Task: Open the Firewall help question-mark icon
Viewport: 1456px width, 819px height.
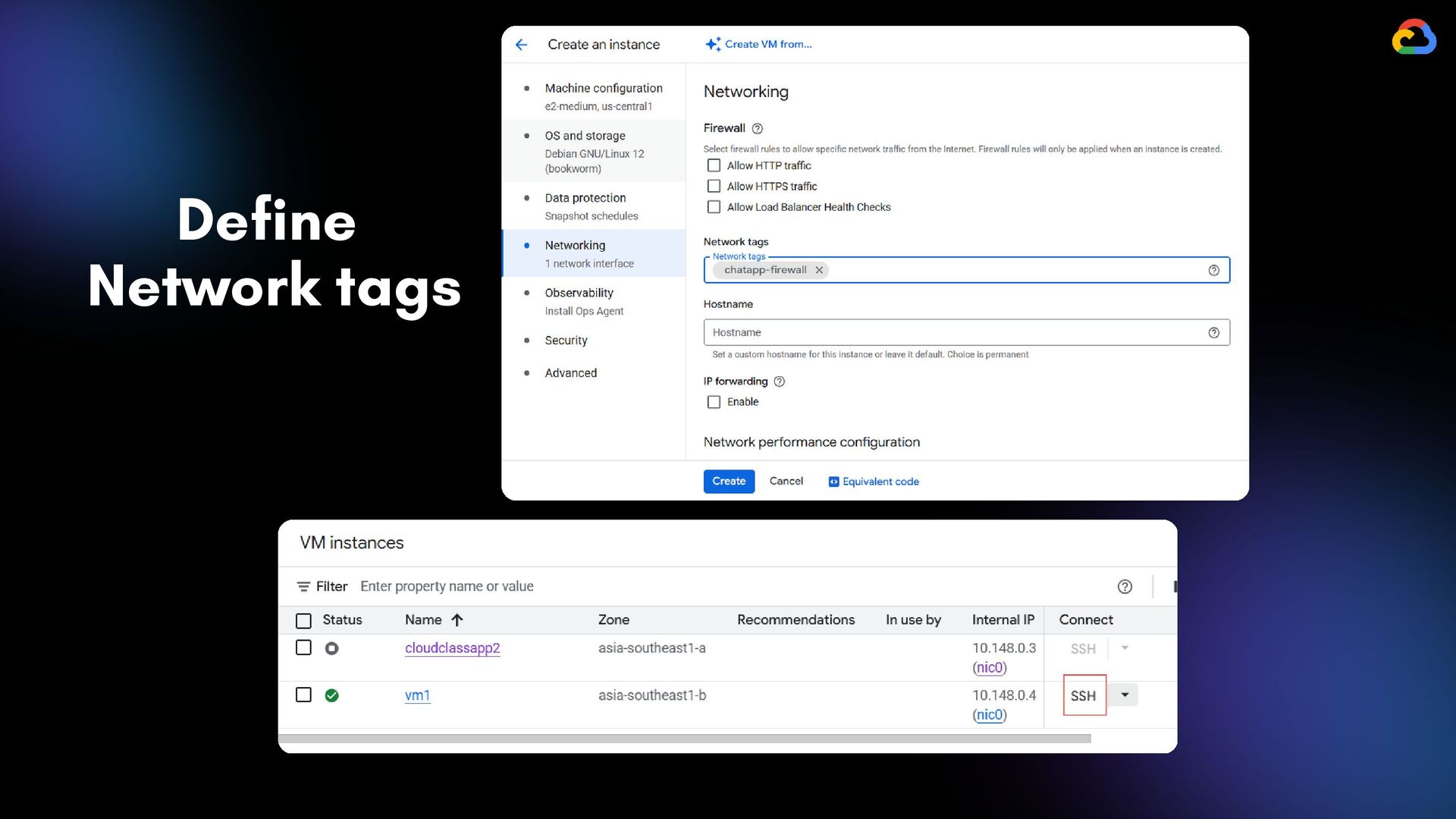Action: coord(757,128)
